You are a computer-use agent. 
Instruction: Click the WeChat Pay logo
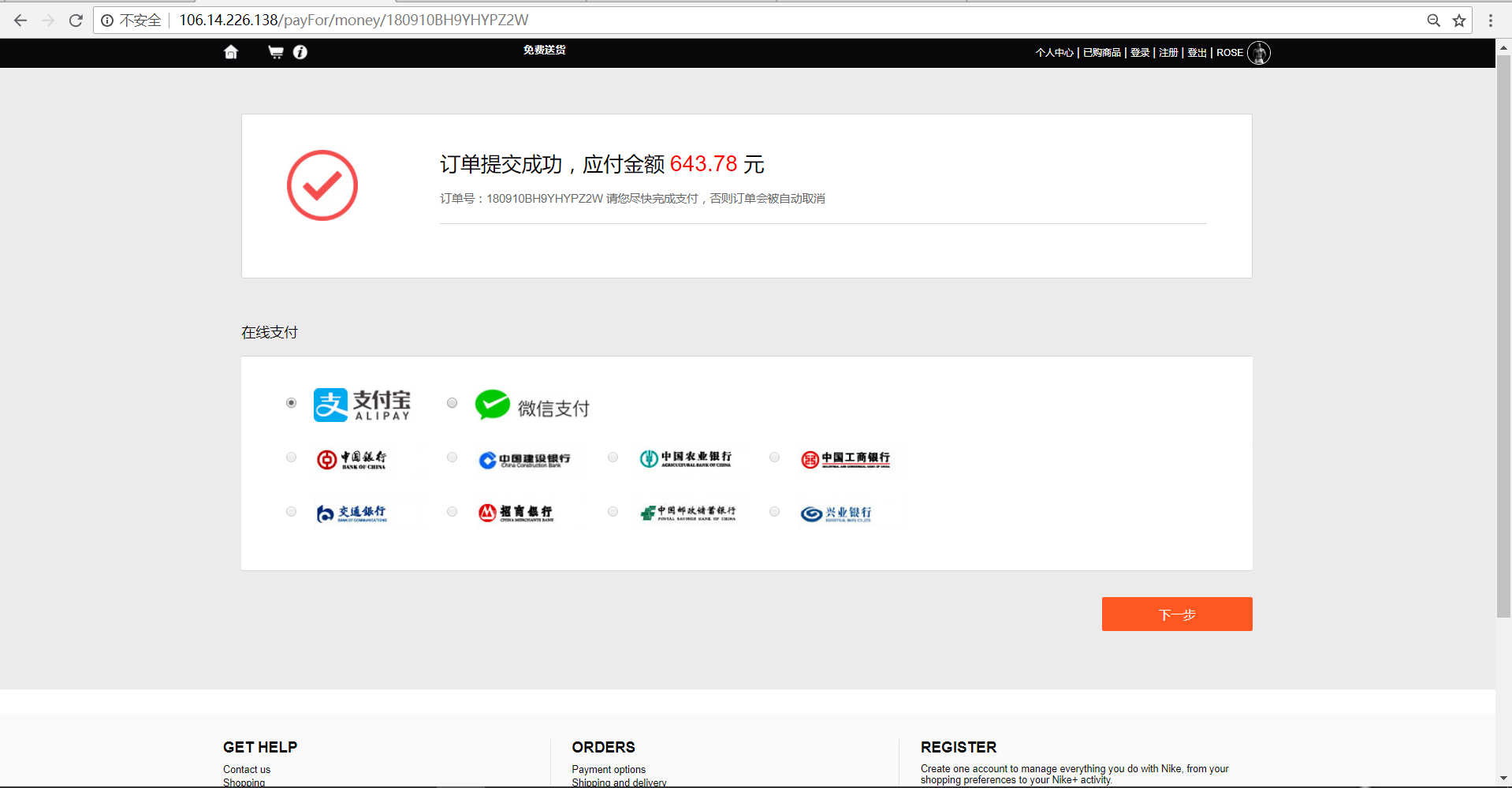coord(532,405)
